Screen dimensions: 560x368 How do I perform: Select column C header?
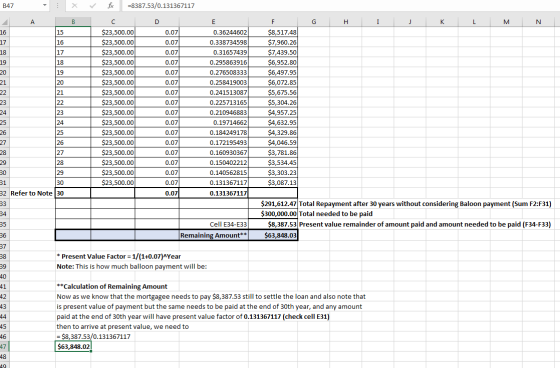[113, 22]
